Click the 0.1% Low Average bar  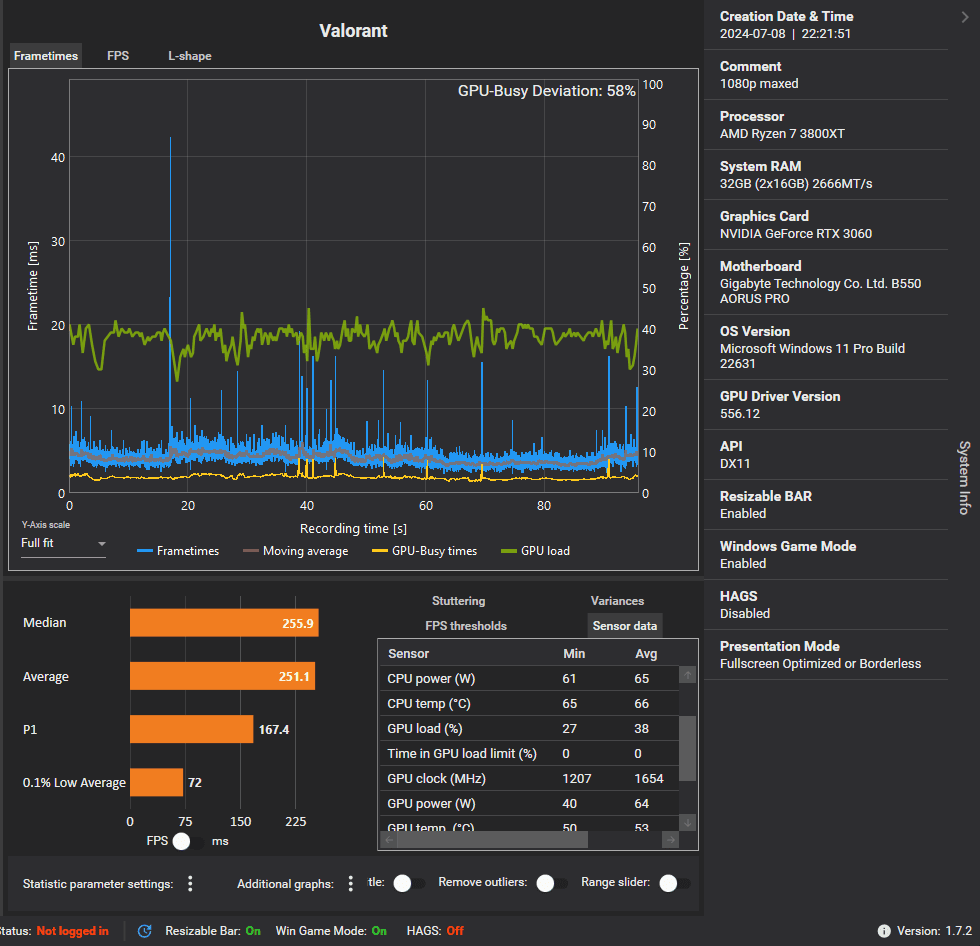tap(156, 782)
